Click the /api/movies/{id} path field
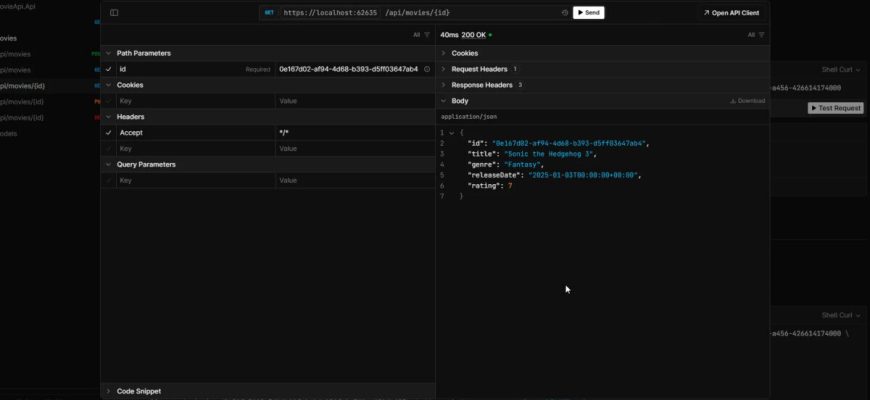Image resolution: width=870 pixels, height=400 pixels. [x=418, y=13]
